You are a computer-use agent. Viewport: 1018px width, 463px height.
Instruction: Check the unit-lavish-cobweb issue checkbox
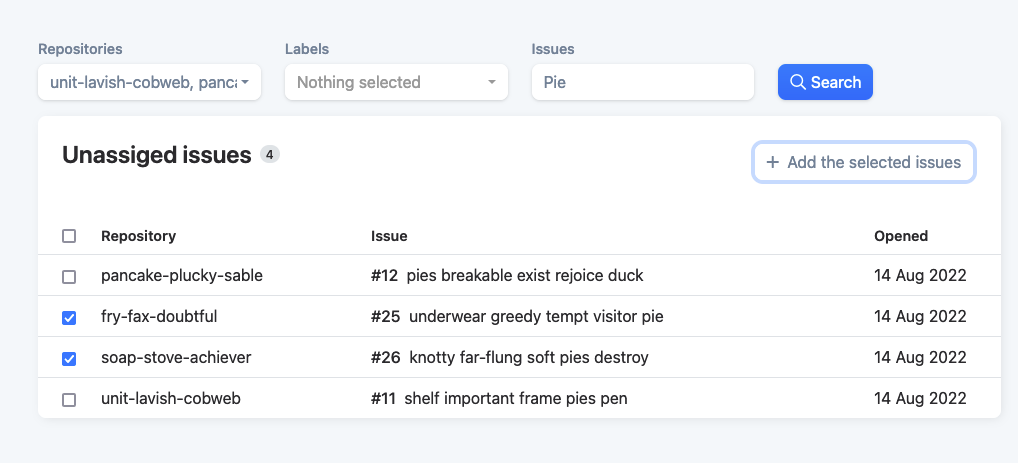point(69,399)
